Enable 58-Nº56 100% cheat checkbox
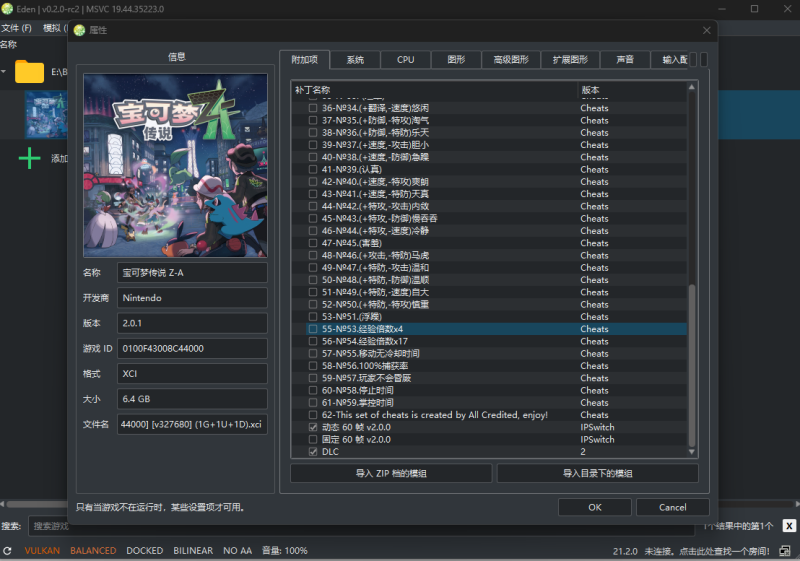The image size is (800, 561). click(313, 366)
